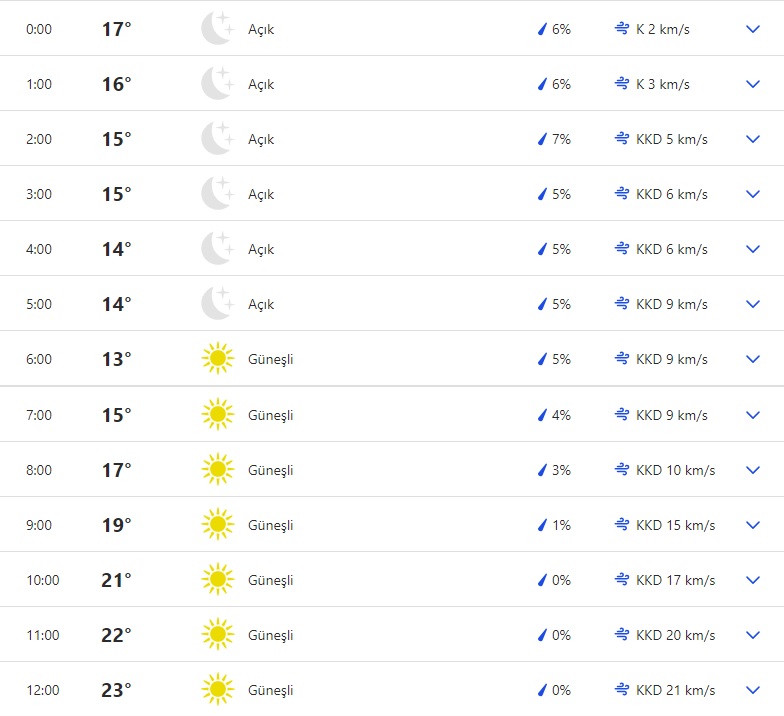Click the sun icon in the 6:00 row
This screenshot has height=716, width=784.
tap(217, 359)
